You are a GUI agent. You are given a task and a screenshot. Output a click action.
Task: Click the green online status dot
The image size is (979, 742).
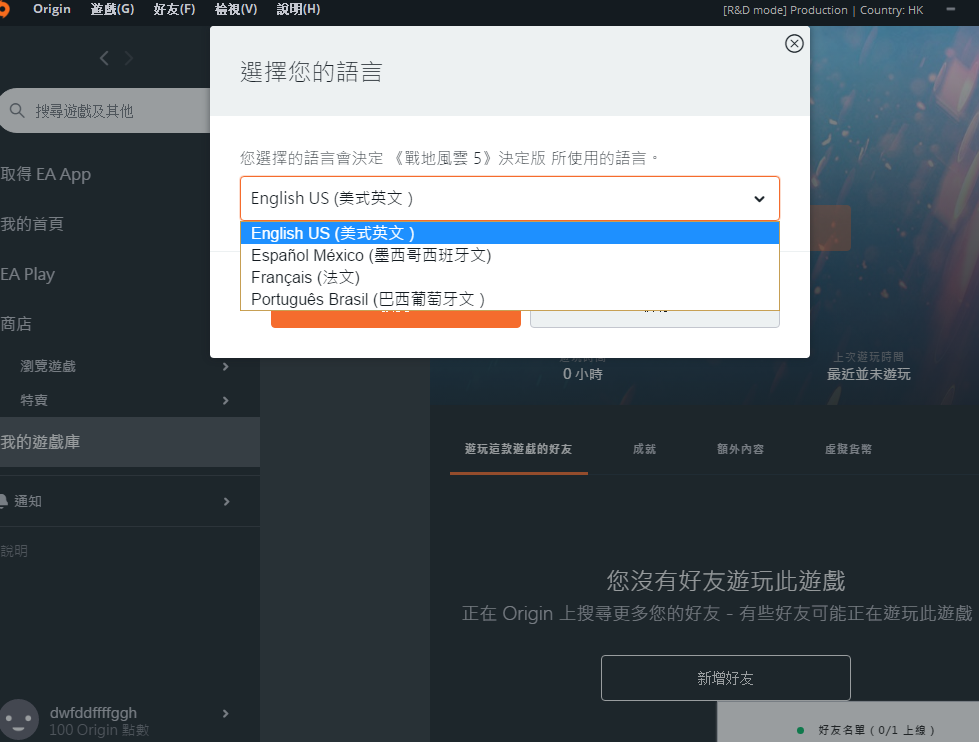pyautogui.click(x=800, y=731)
